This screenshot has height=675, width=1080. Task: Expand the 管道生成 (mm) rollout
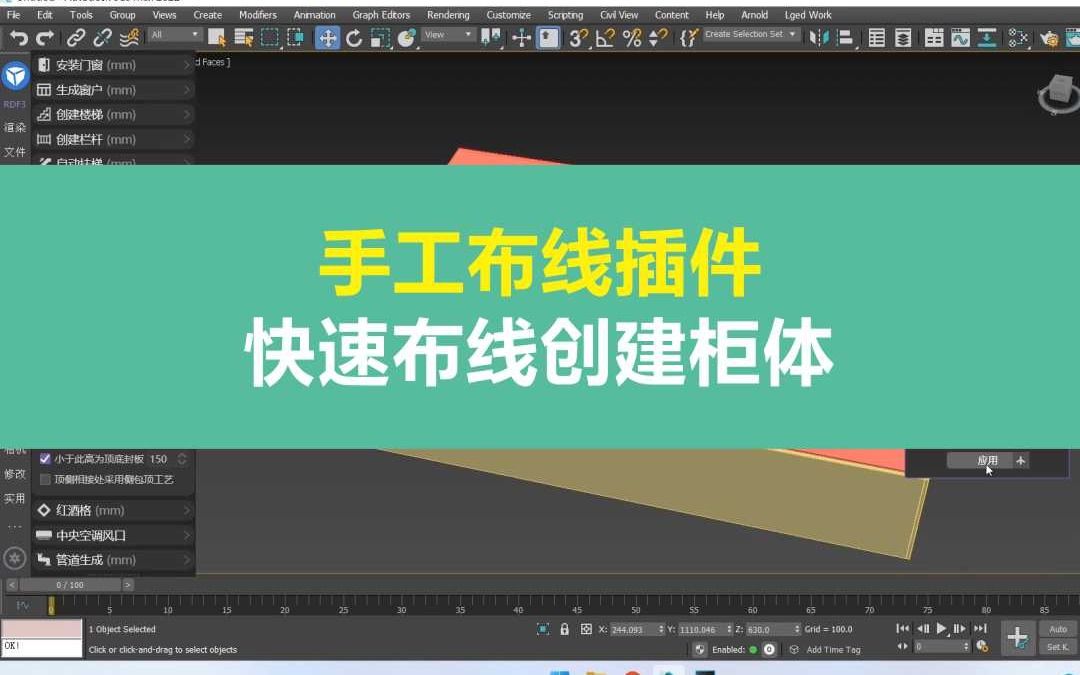pyautogui.click(x=114, y=560)
